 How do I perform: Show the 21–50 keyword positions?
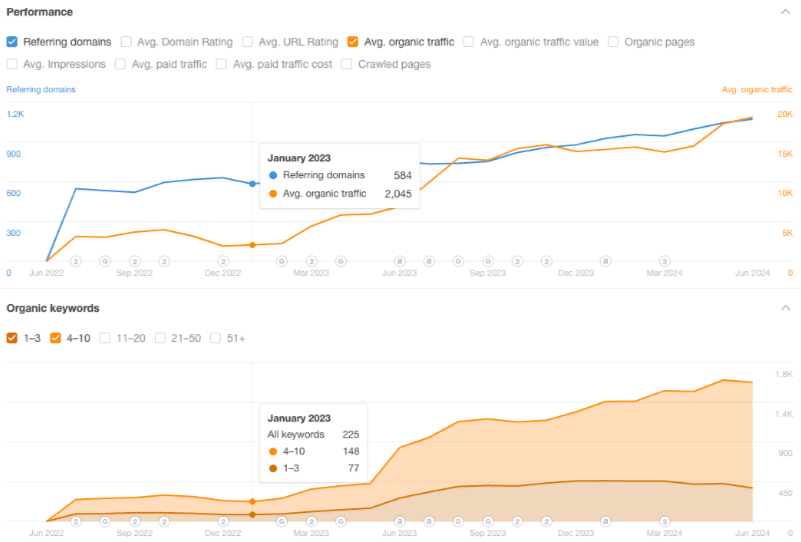click(x=160, y=338)
